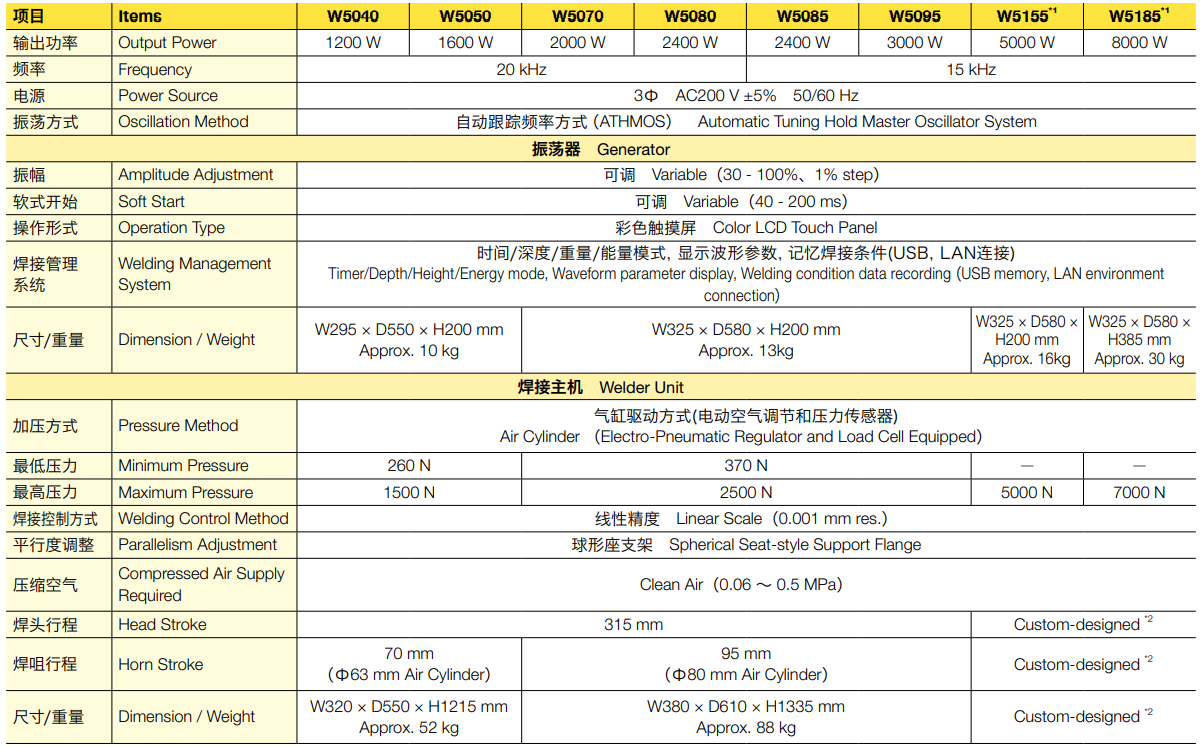
Task: Click the Welding Control Method label
Action: 203,519
